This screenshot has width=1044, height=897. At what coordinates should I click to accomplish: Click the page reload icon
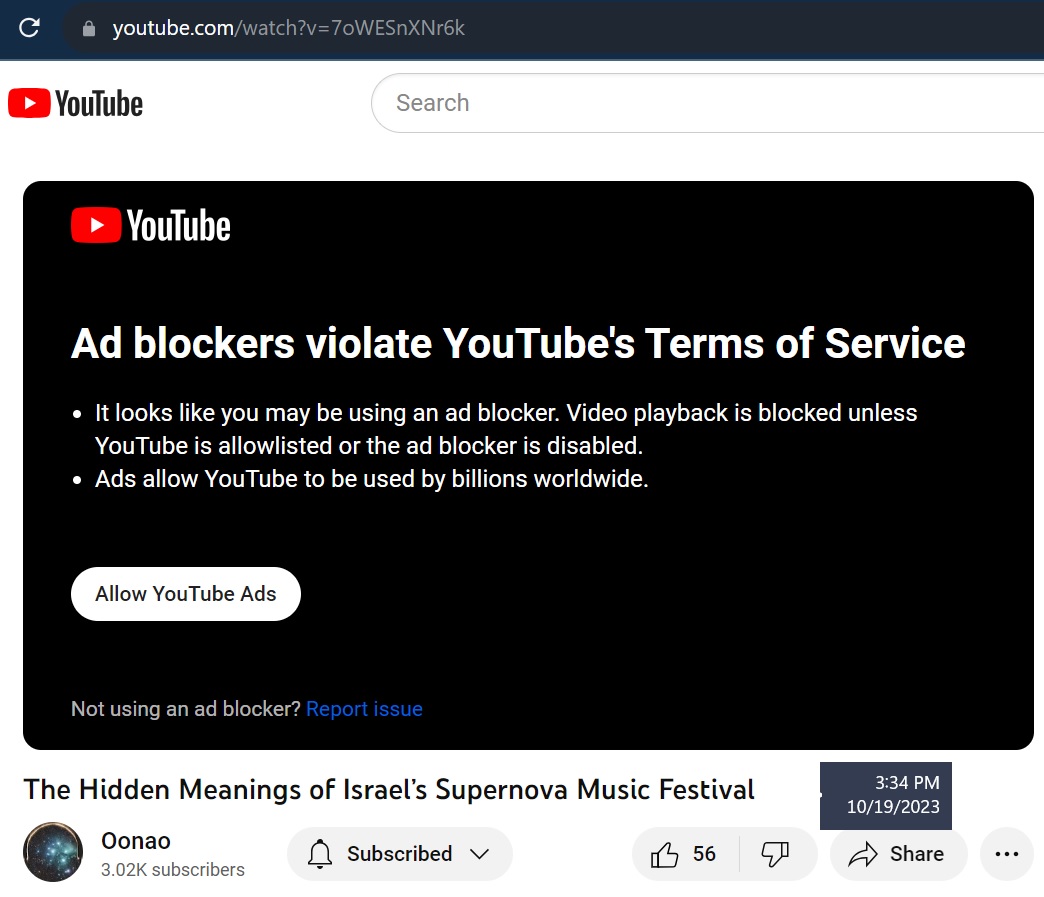28,28
